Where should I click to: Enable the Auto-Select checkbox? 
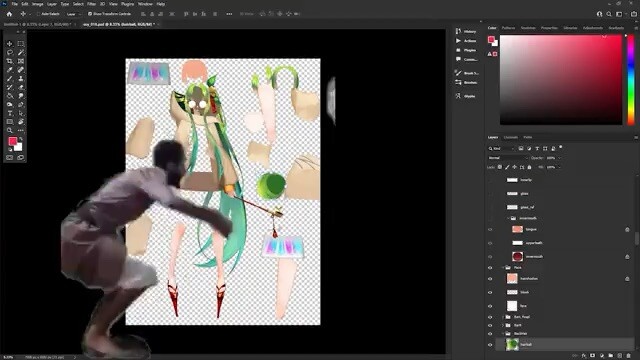[38, 14]
